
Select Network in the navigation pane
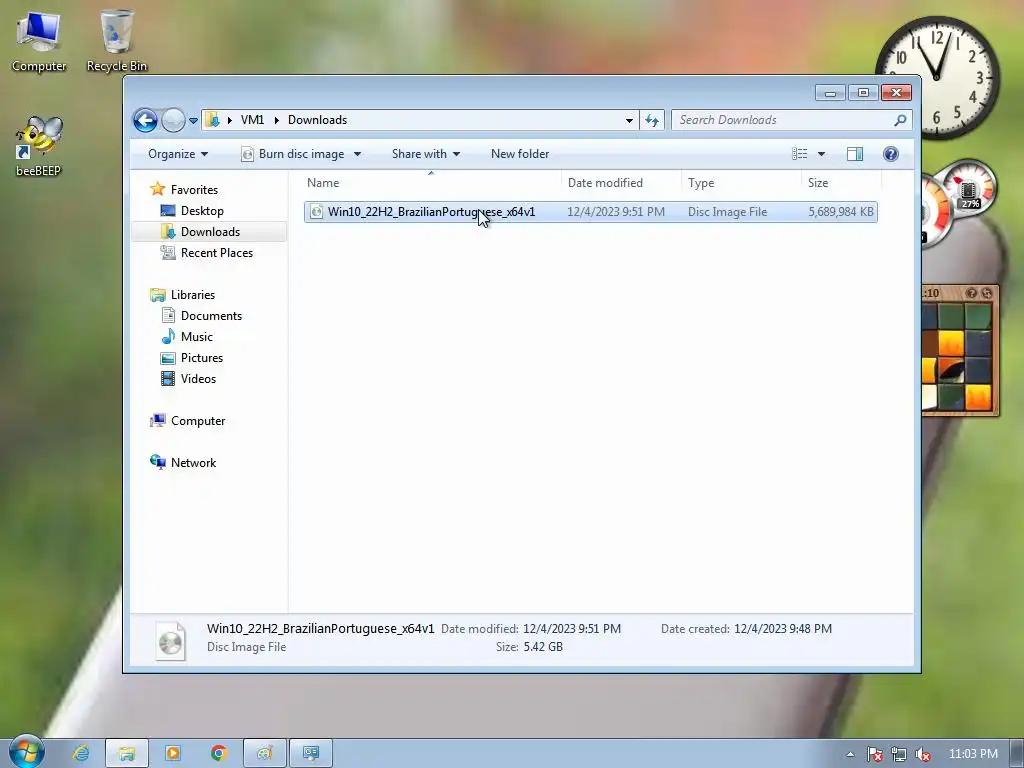coord(193,463)
